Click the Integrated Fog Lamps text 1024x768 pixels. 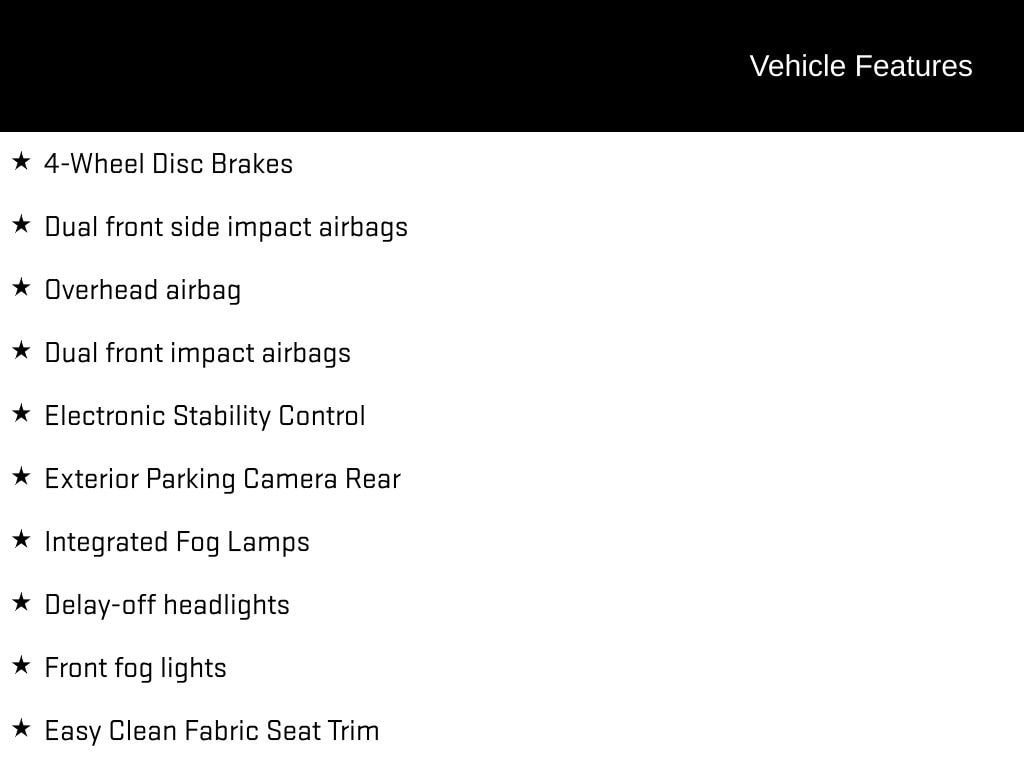(x=177, y=542)
